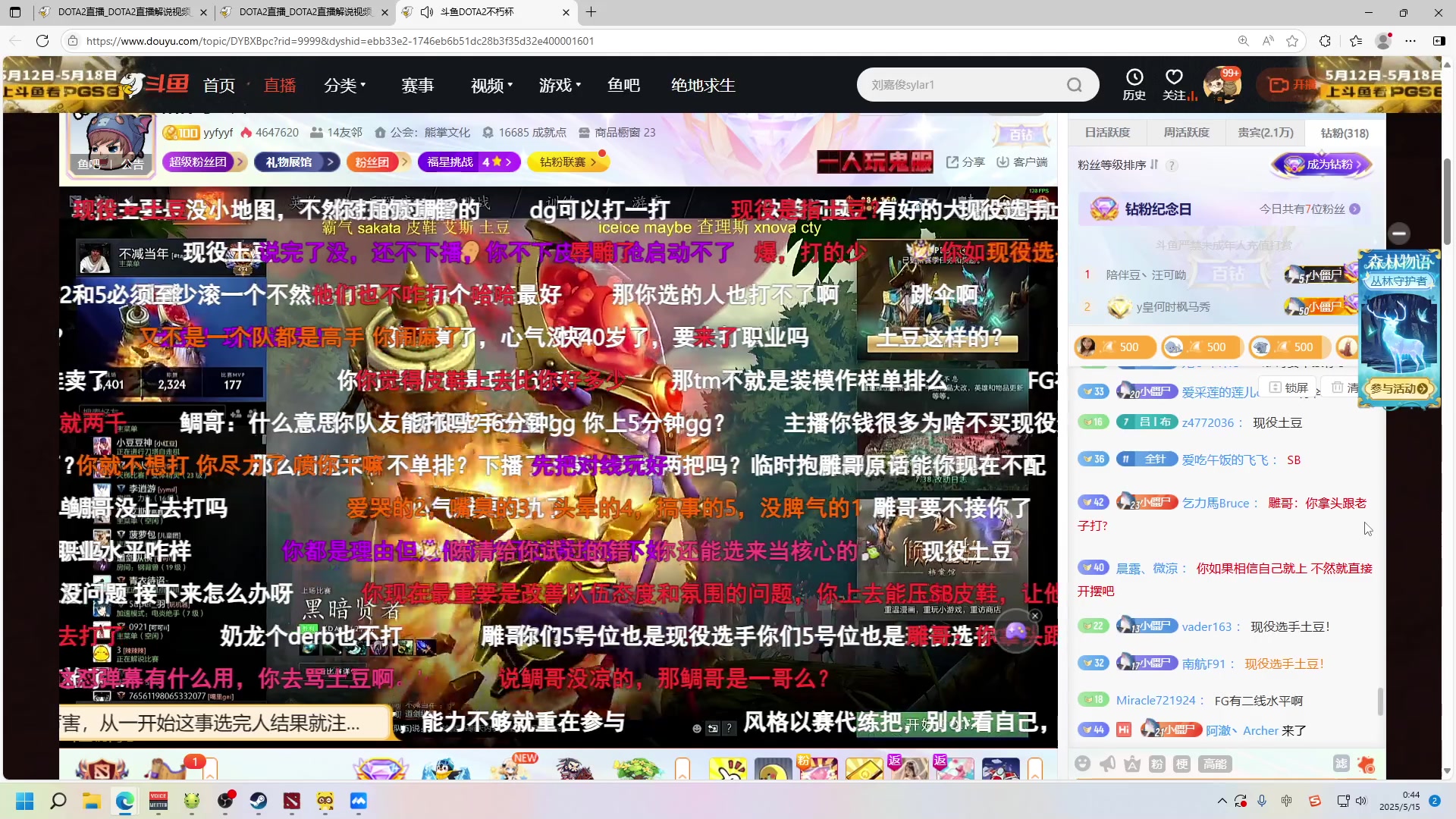Click the megaphone broadcast icon in chat
This screenshot has width=1456, height=819.
1108,764
